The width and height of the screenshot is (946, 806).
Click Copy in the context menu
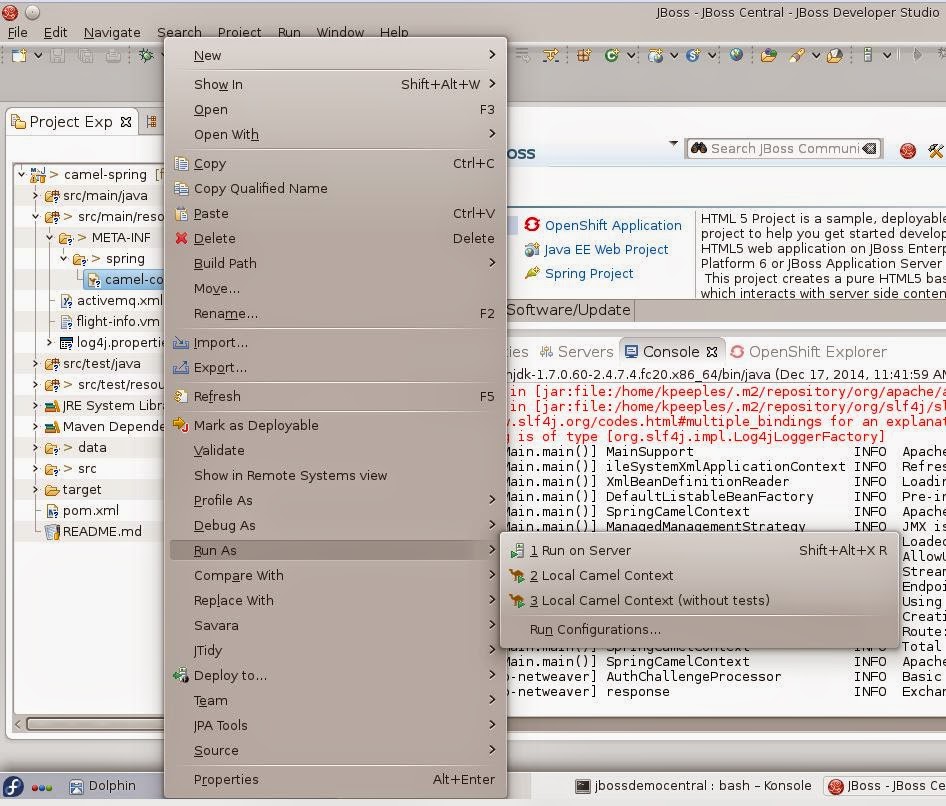(335, 163)
